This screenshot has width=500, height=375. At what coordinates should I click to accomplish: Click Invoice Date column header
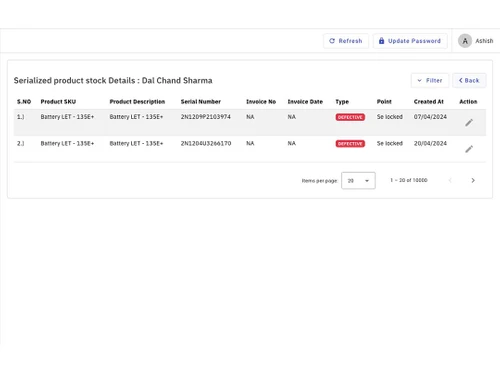tap(305, 102)
